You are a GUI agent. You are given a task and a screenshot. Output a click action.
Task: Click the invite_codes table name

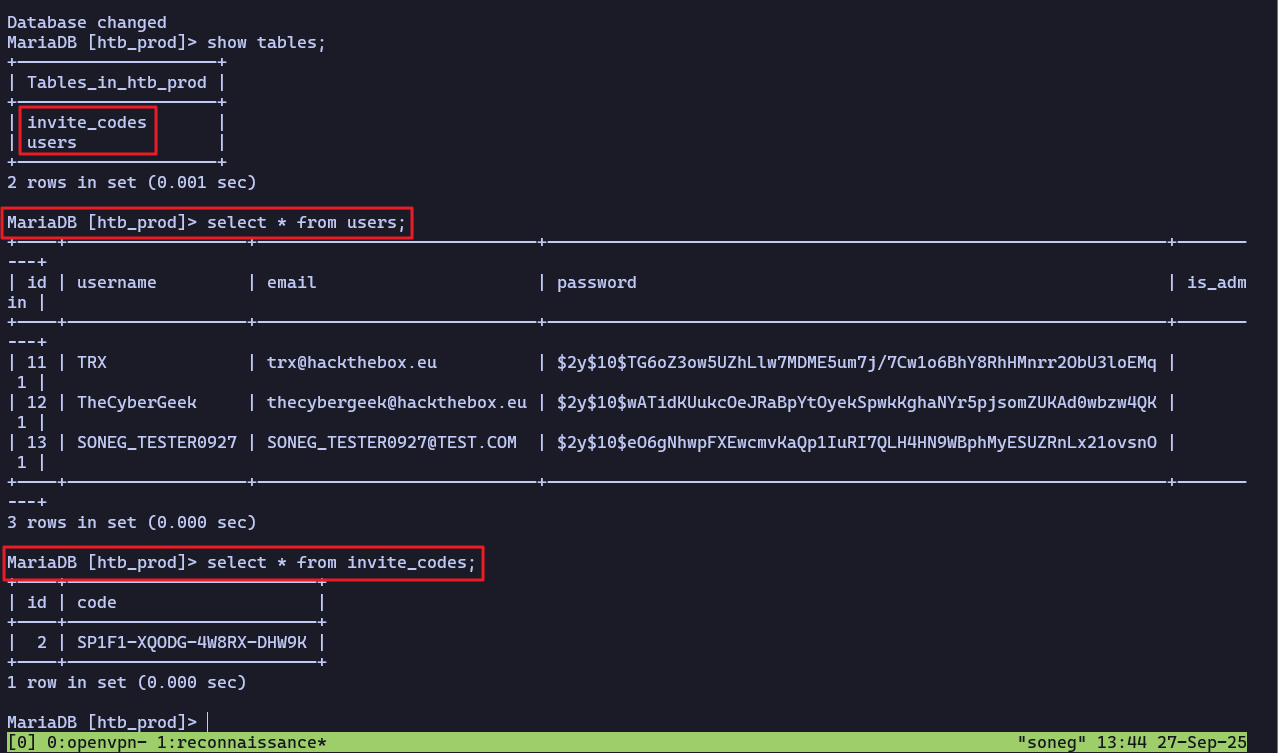click(86, 122)
